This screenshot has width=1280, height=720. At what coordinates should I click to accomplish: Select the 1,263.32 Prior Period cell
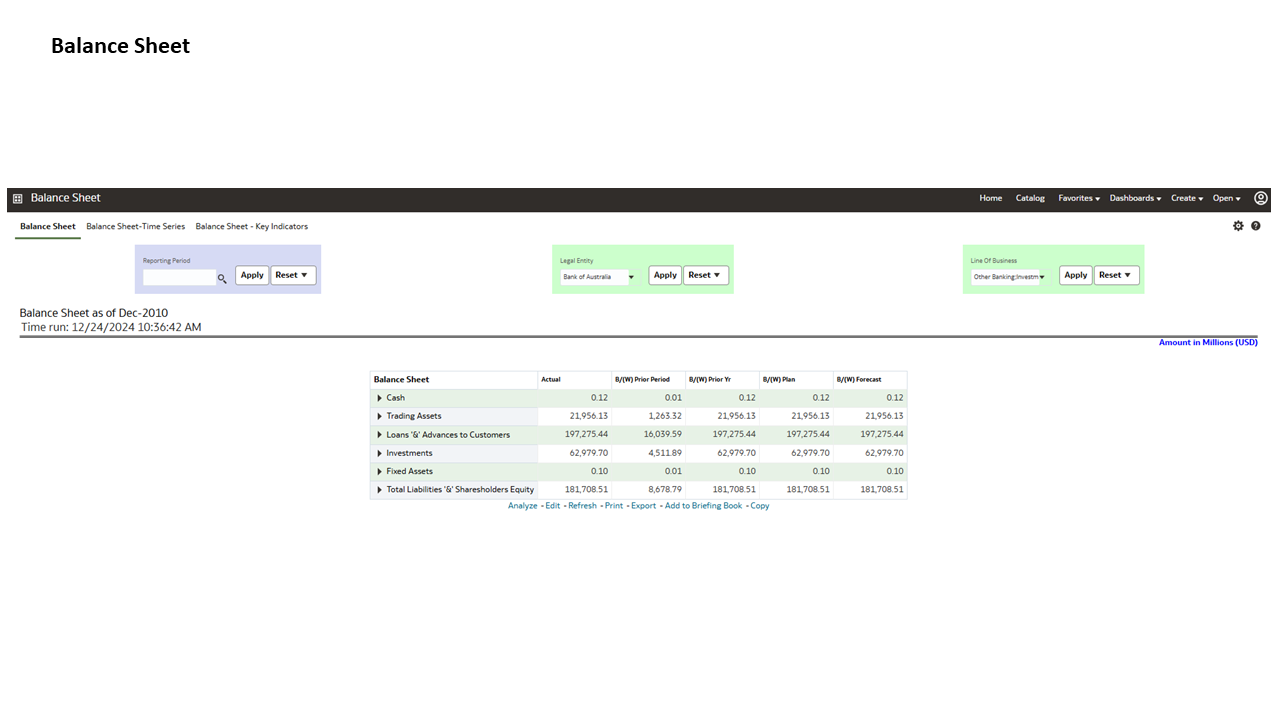(648, 416)
